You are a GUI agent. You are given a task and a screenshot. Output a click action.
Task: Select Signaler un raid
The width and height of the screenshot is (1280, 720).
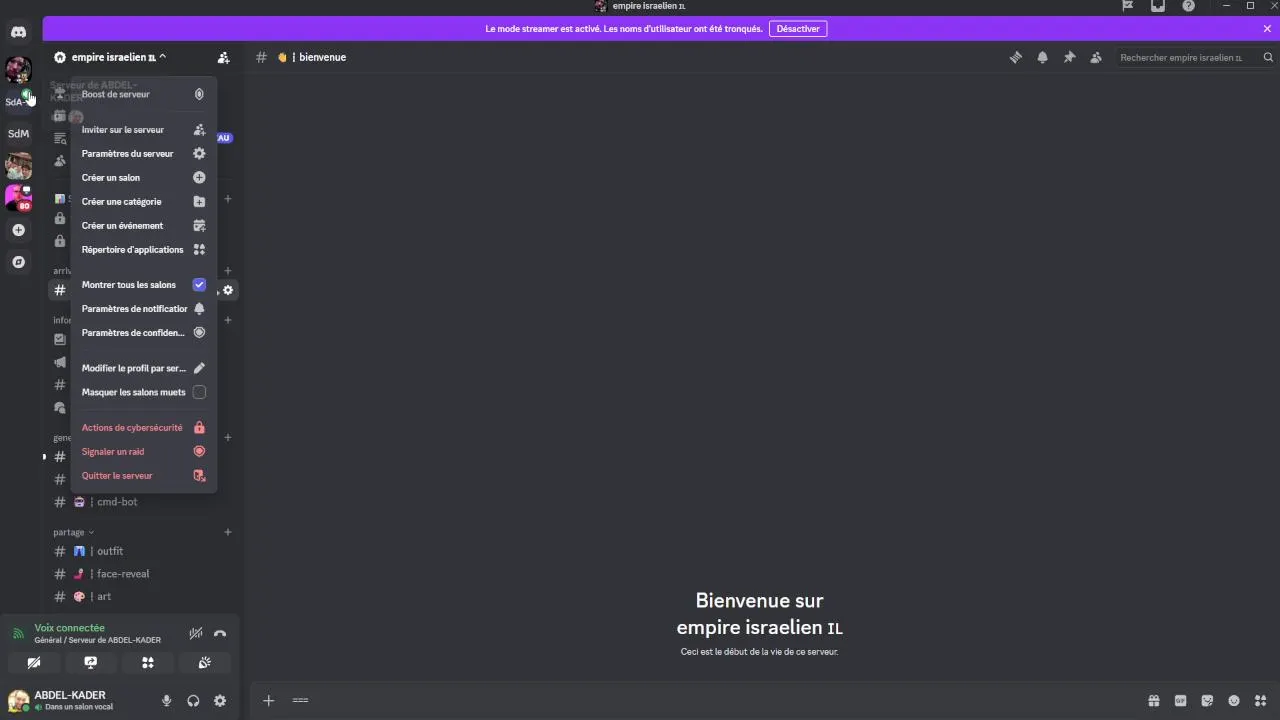point(143,452)
